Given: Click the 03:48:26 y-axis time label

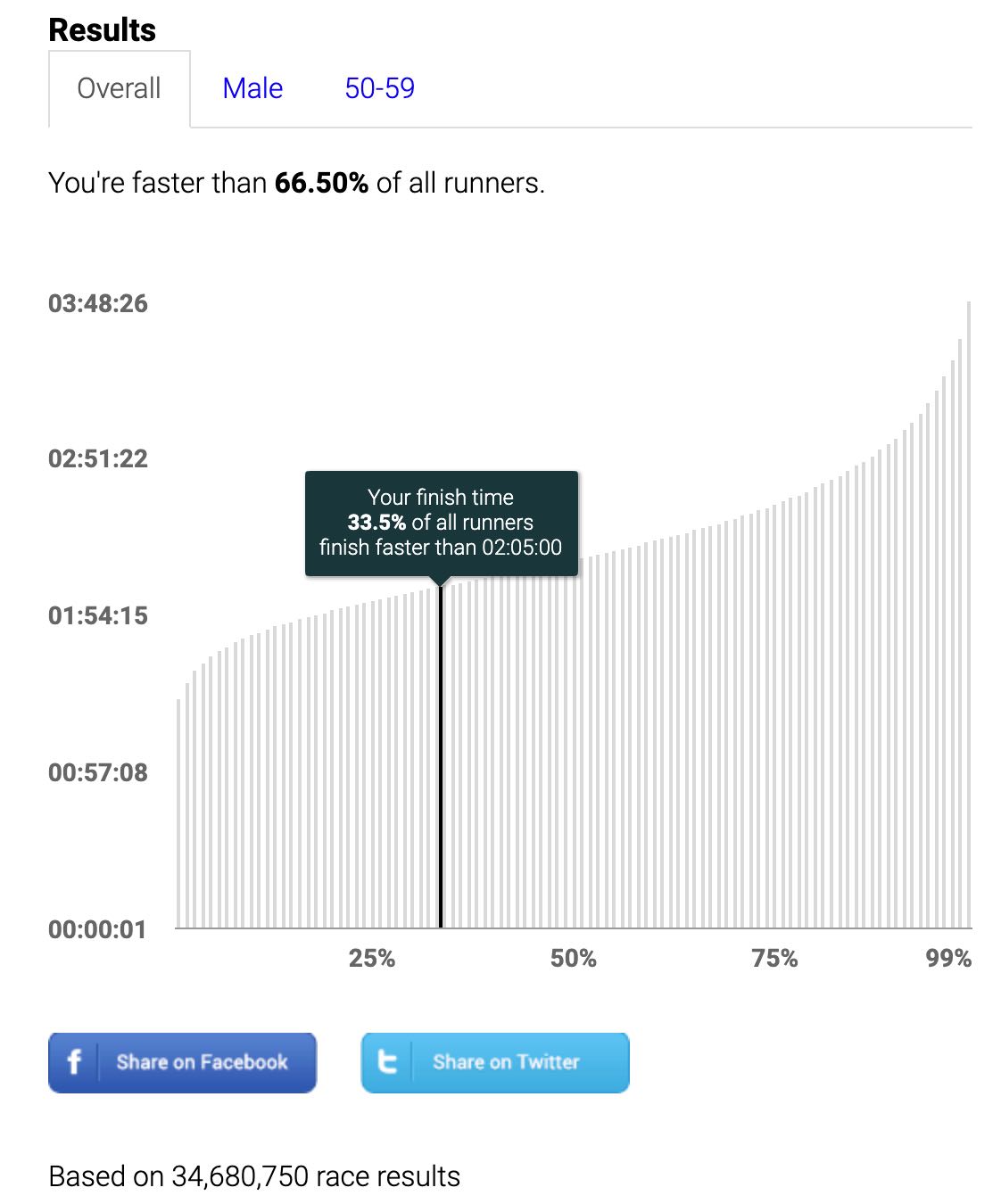Looking at the screenshot, I should point(98,303).
